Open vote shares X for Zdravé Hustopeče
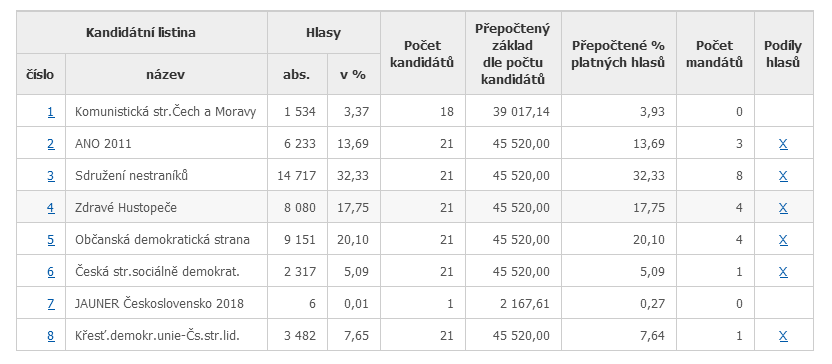 pyautogui.click(x=783, y=207)
